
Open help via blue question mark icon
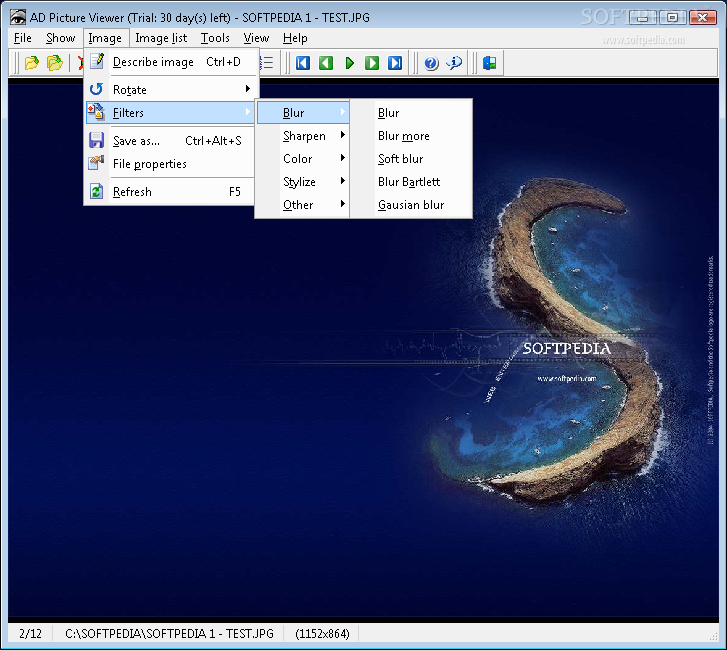tap(431, 63)
